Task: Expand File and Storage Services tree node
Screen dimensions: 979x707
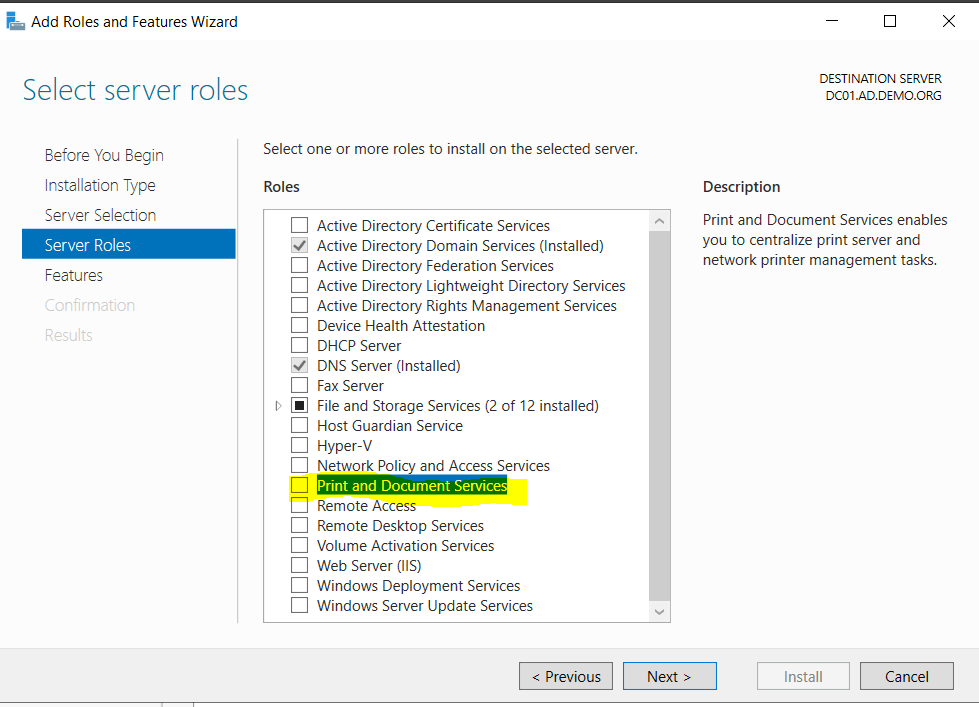Action: pyautogui.click(x=278, y=405)
